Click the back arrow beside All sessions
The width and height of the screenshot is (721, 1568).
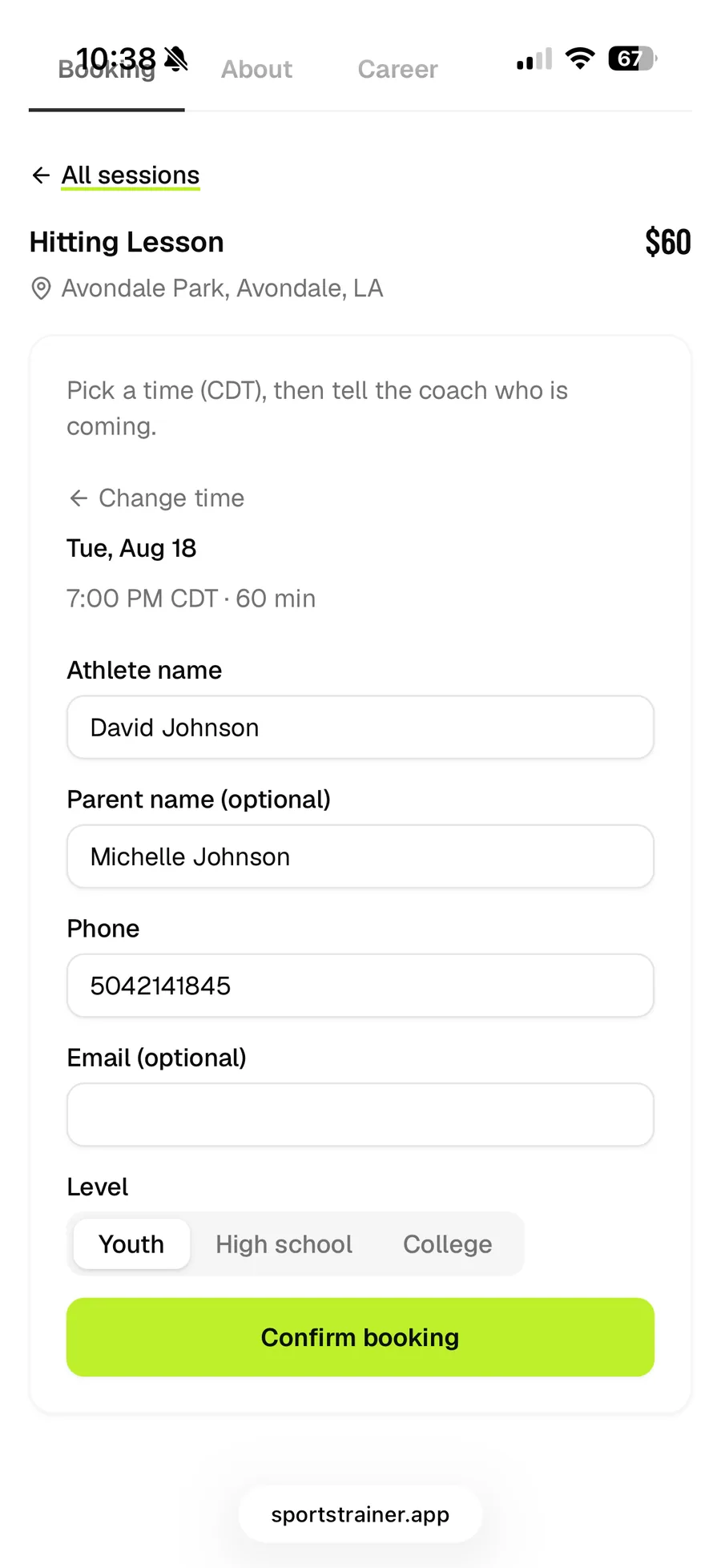pyautogui.click(x=41, y=175)
